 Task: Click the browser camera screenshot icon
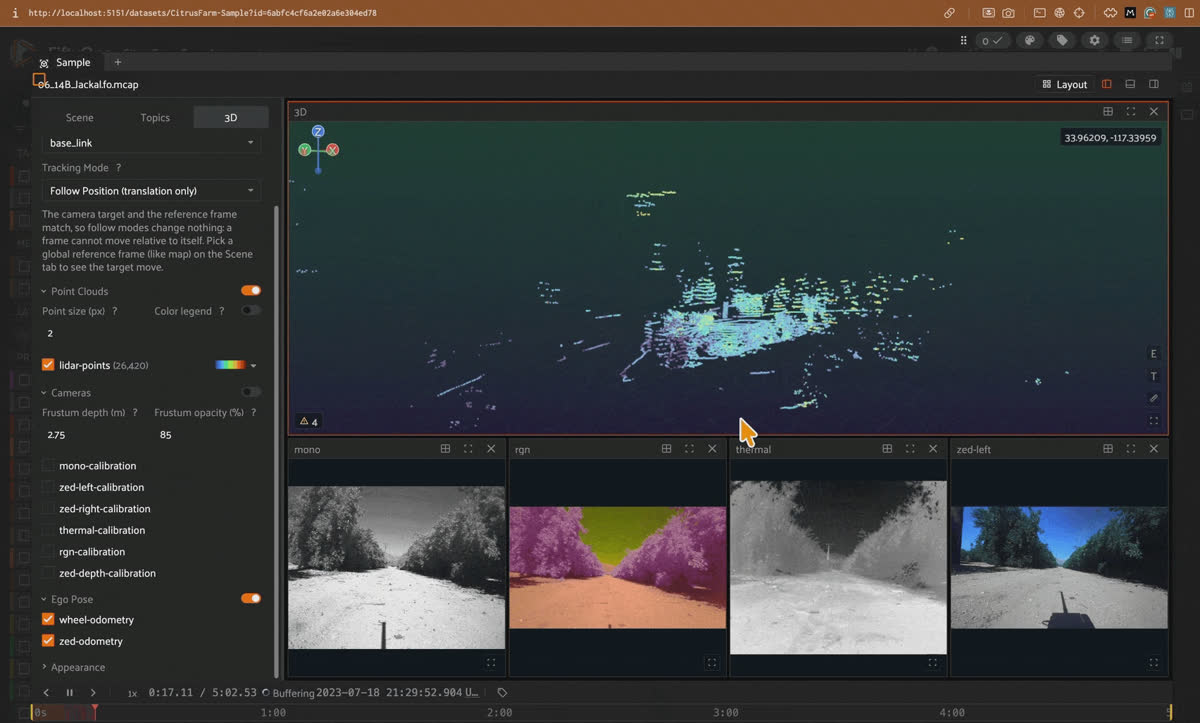(1009, 13)
